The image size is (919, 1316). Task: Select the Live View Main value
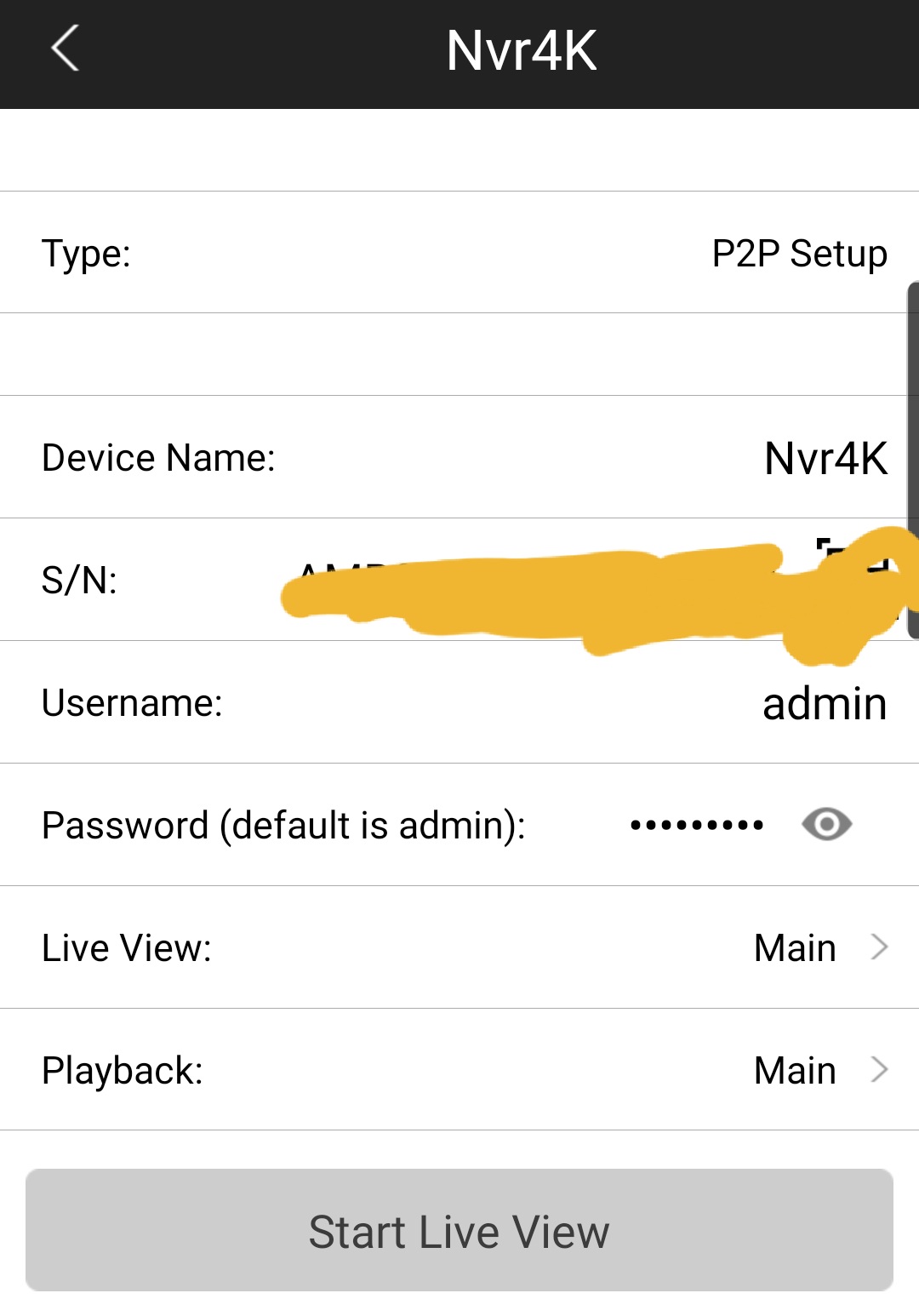point(795,947)
